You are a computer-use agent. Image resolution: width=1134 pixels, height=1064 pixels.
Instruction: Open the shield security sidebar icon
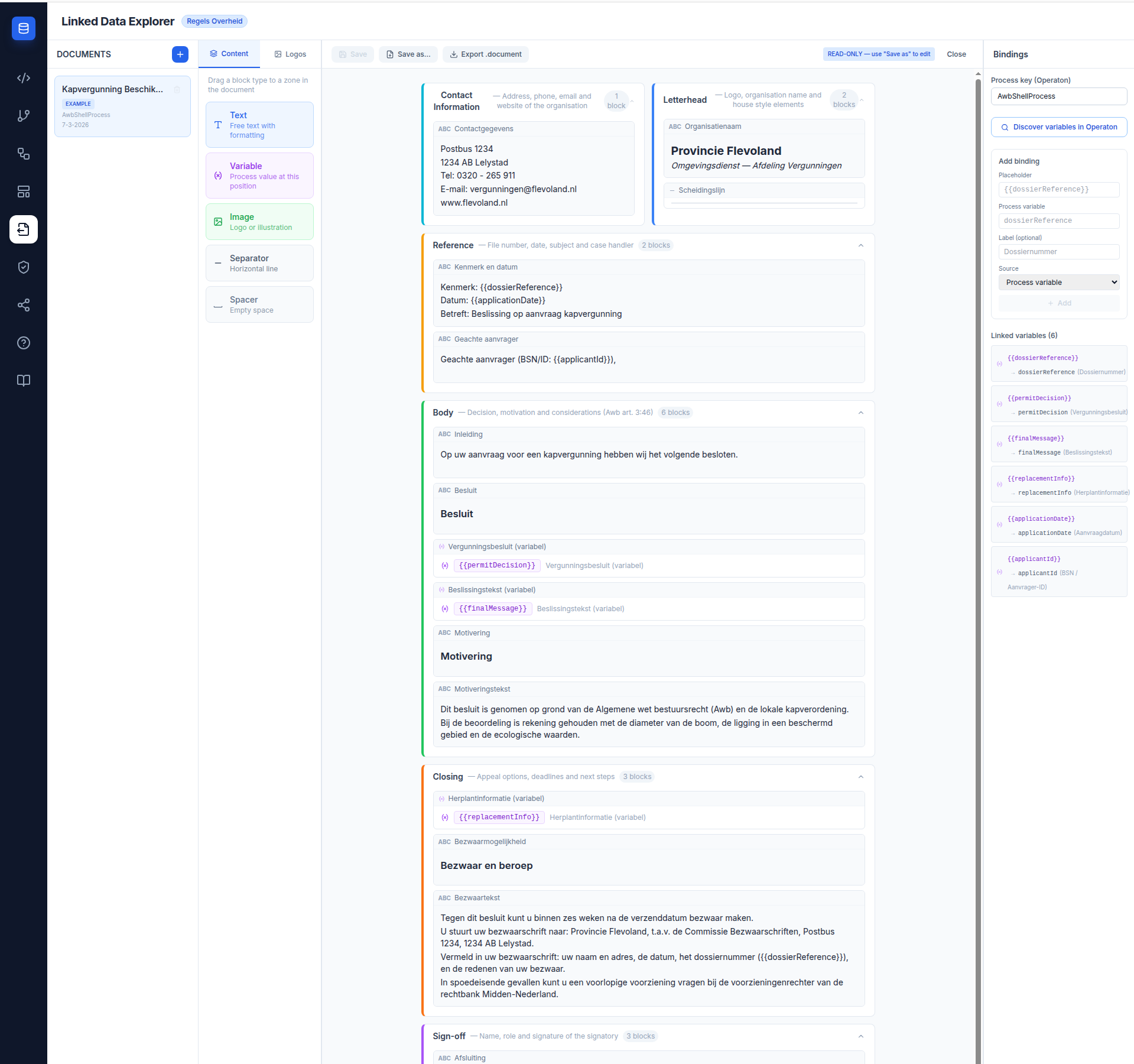[24, 267]
